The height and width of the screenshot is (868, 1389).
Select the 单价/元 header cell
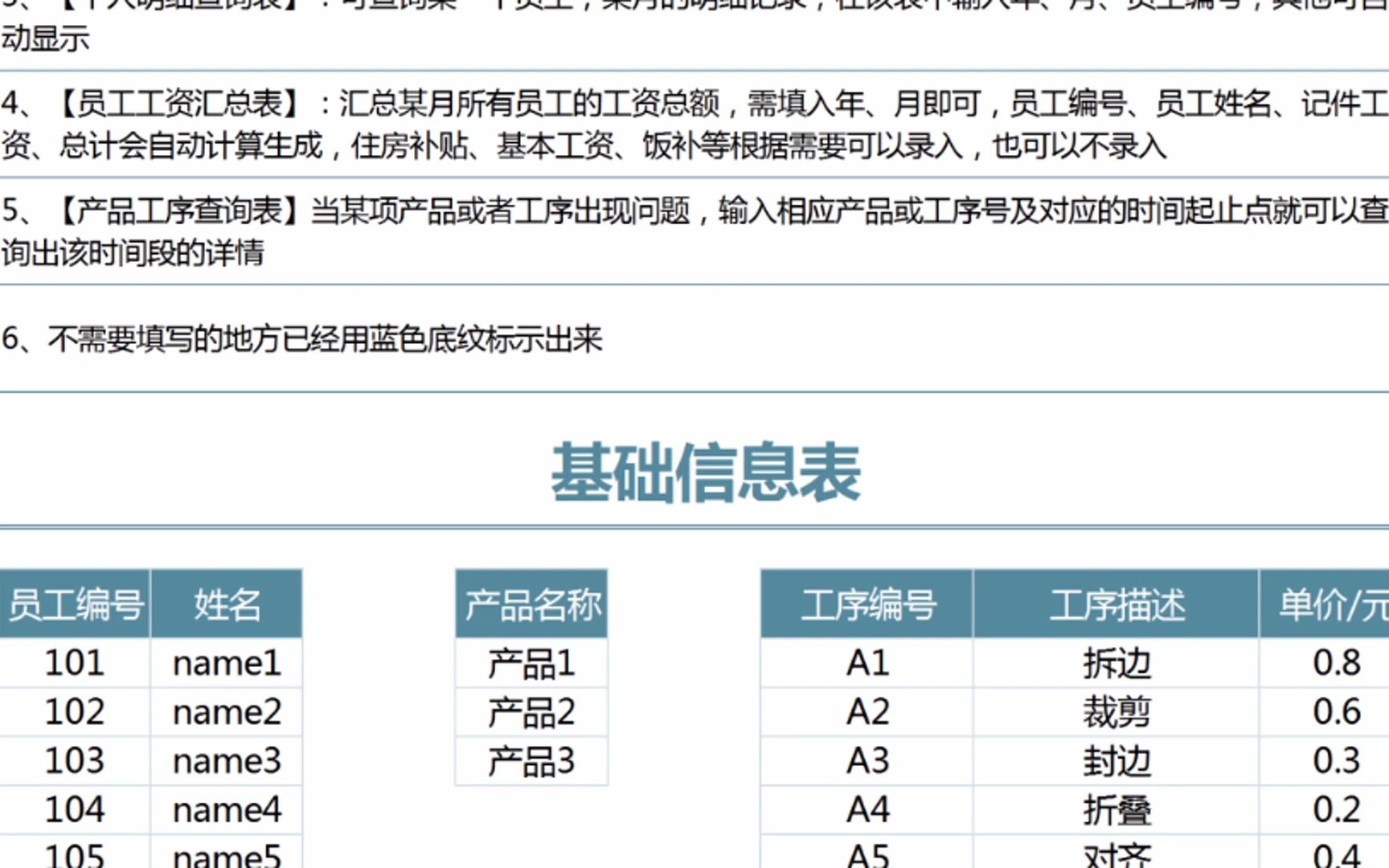click(1325, 604)
